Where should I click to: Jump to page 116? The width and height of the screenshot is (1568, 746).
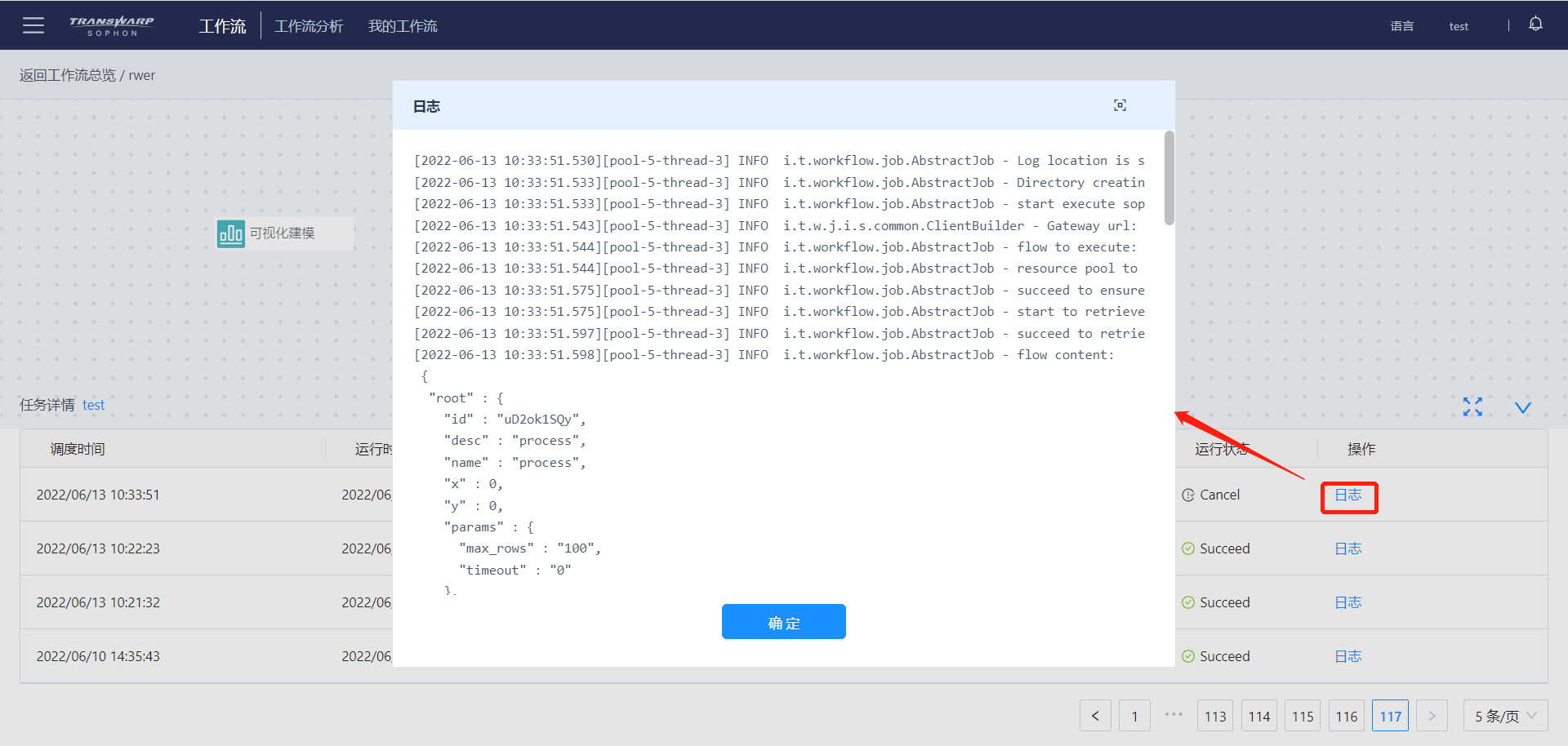click(1347, 716)
